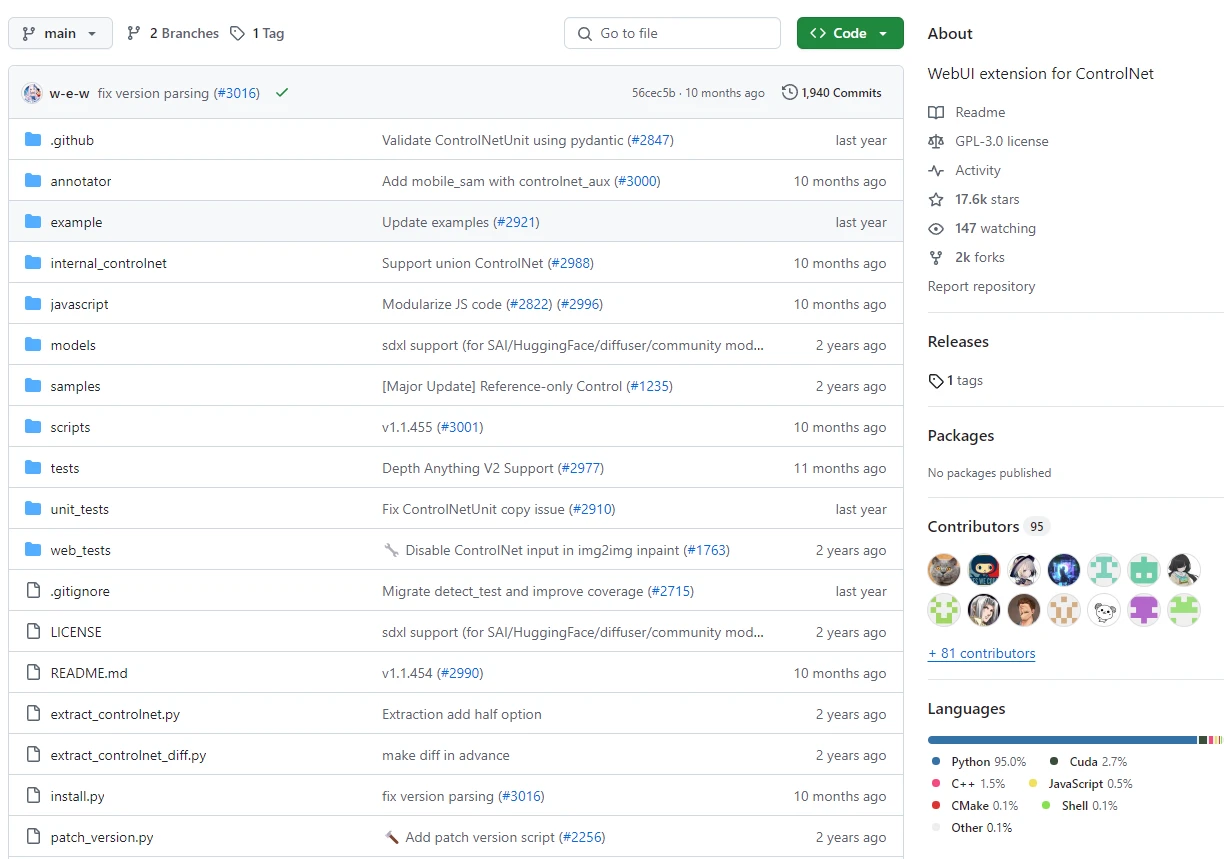The image size is (1225, 859).
Task: Click the green commit status checkmark
Action: 282,93
